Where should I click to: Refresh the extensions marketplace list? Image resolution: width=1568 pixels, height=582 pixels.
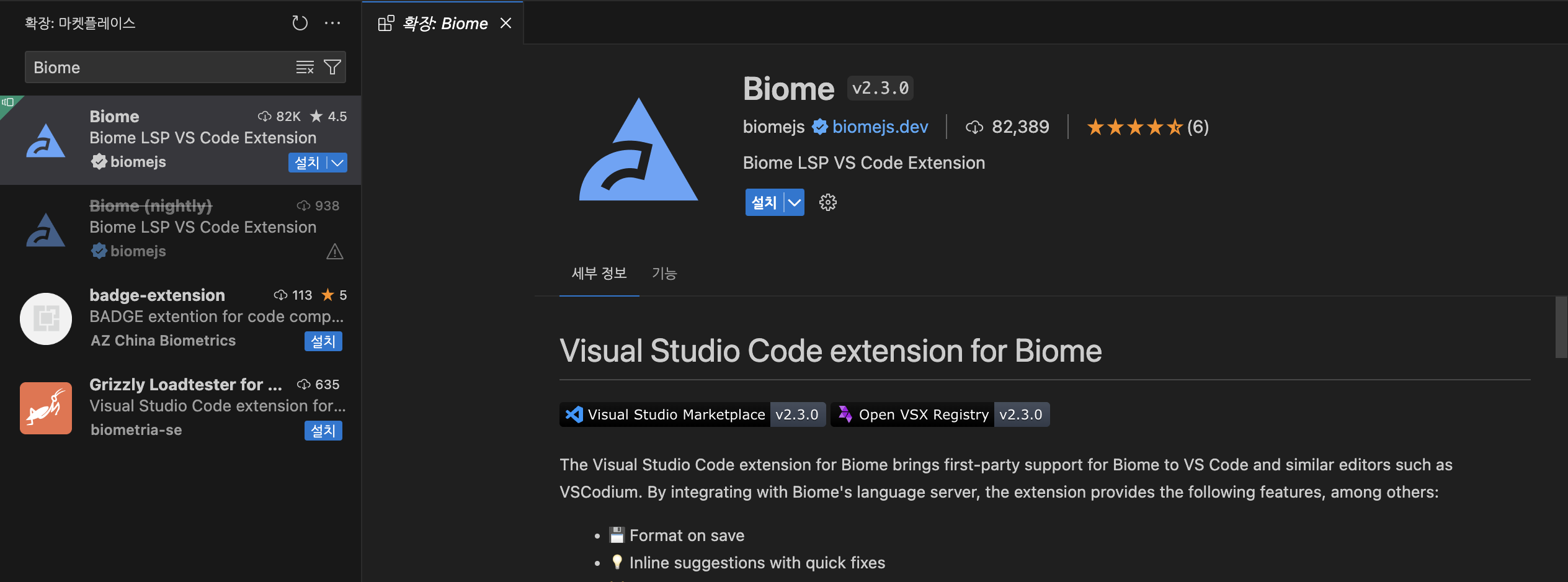(300, 24)
